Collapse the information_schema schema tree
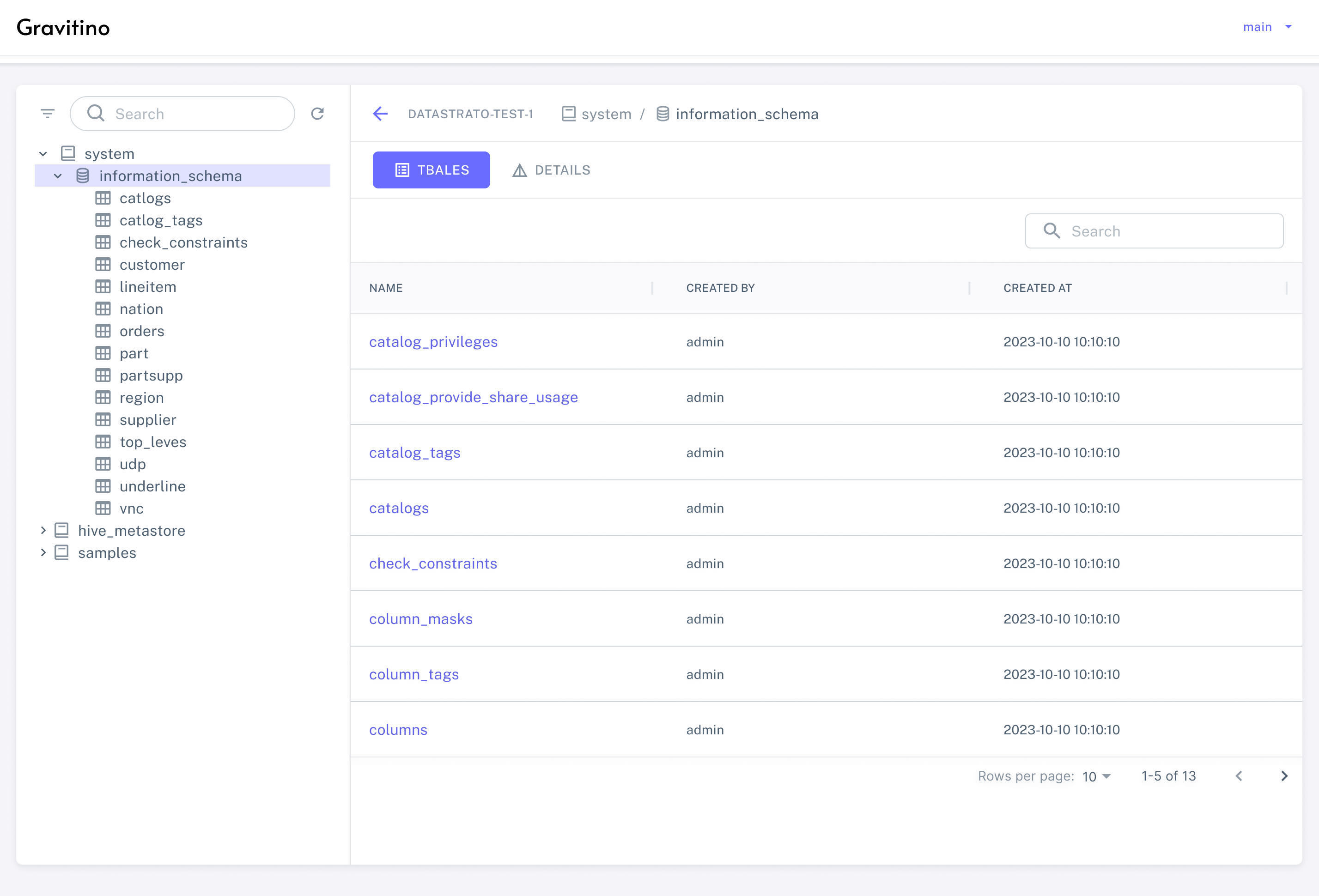 (57, 175)
